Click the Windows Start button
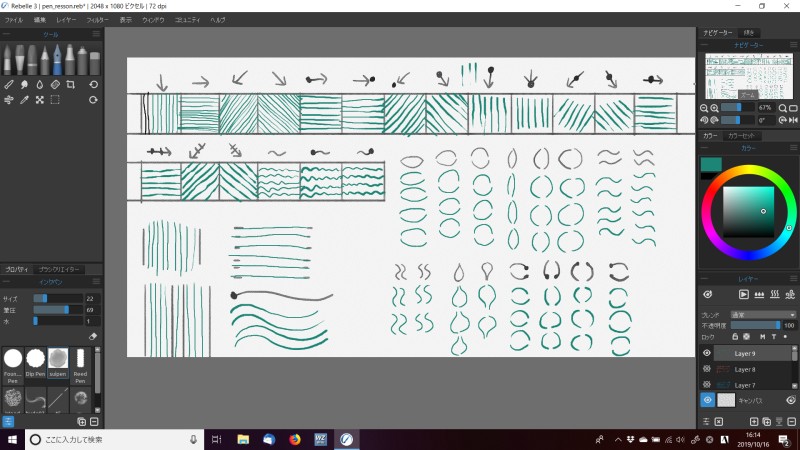This screenshot has height=450, width=800. (x=12, y=439)
